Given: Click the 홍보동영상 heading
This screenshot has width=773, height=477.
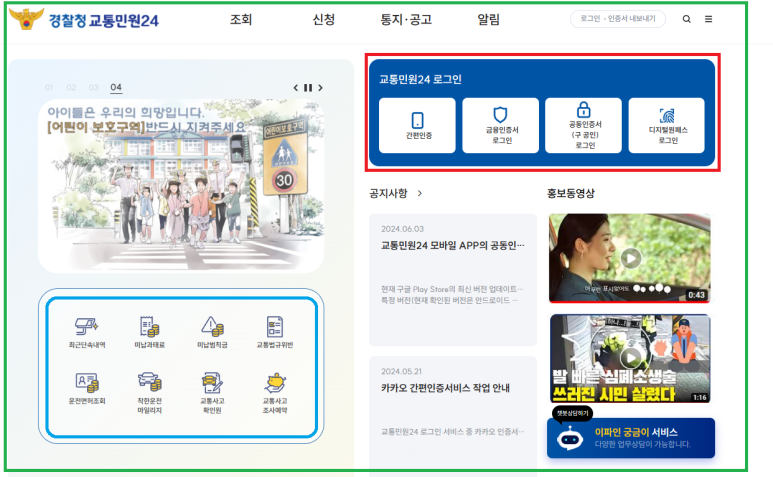Looking at the screenshot, I should 571,193.
